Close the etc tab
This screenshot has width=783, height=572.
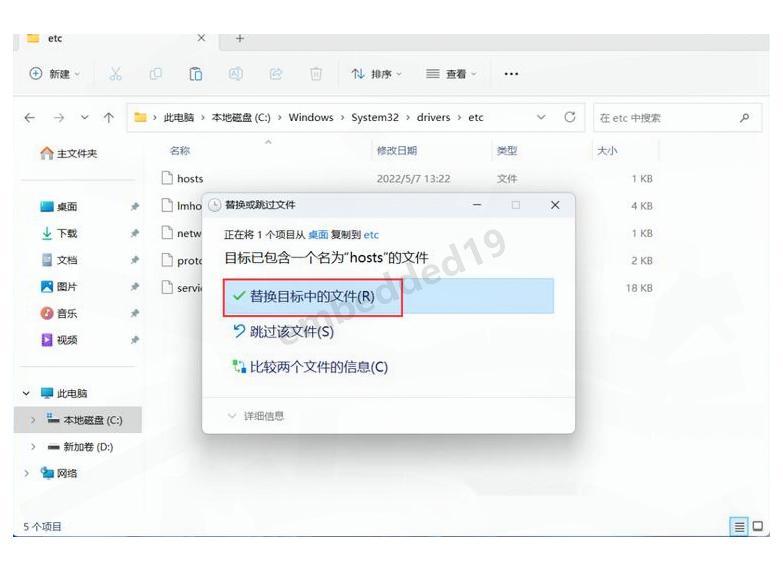[201, 38]
